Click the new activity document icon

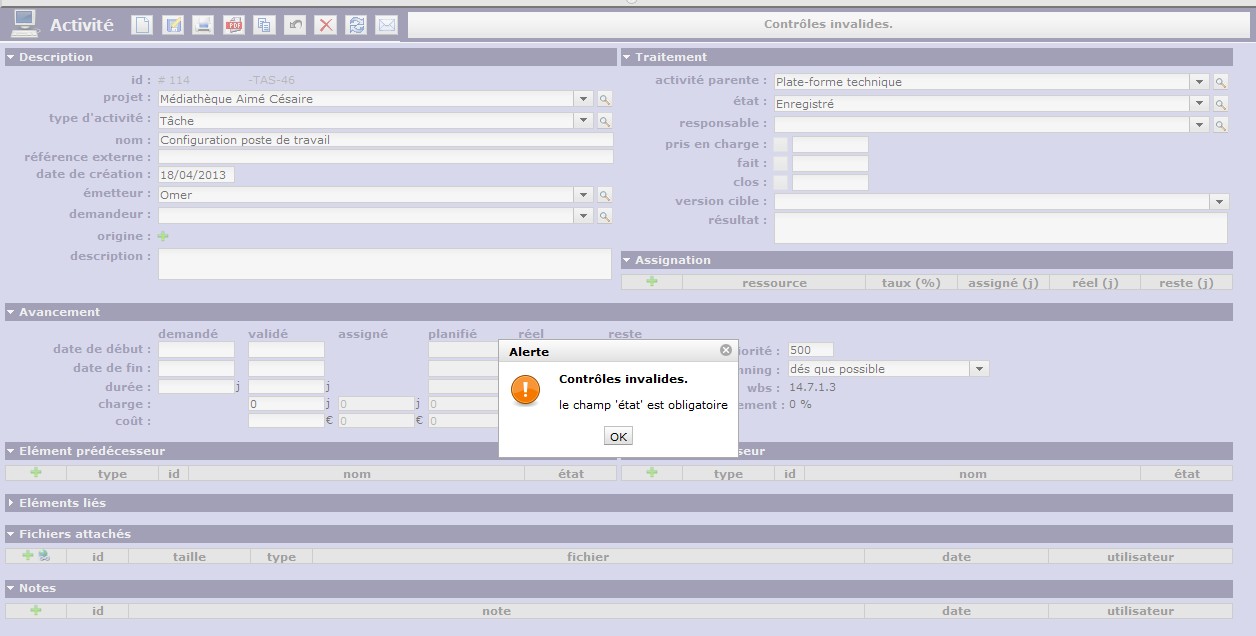click(x=142, y=25)
